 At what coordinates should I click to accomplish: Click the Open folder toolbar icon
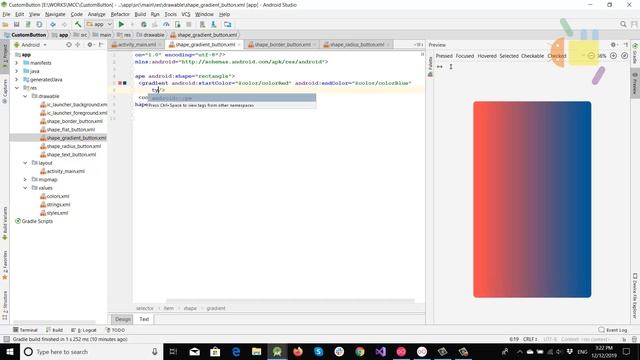(x=5, y=24)
